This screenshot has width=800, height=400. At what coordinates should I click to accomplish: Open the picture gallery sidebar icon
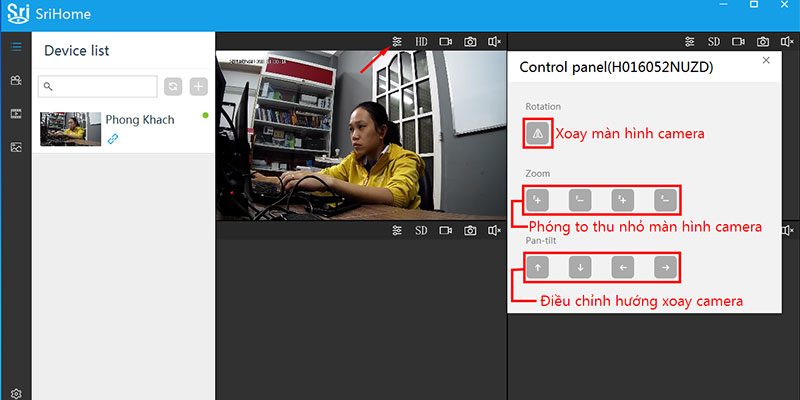pos(16,147)
